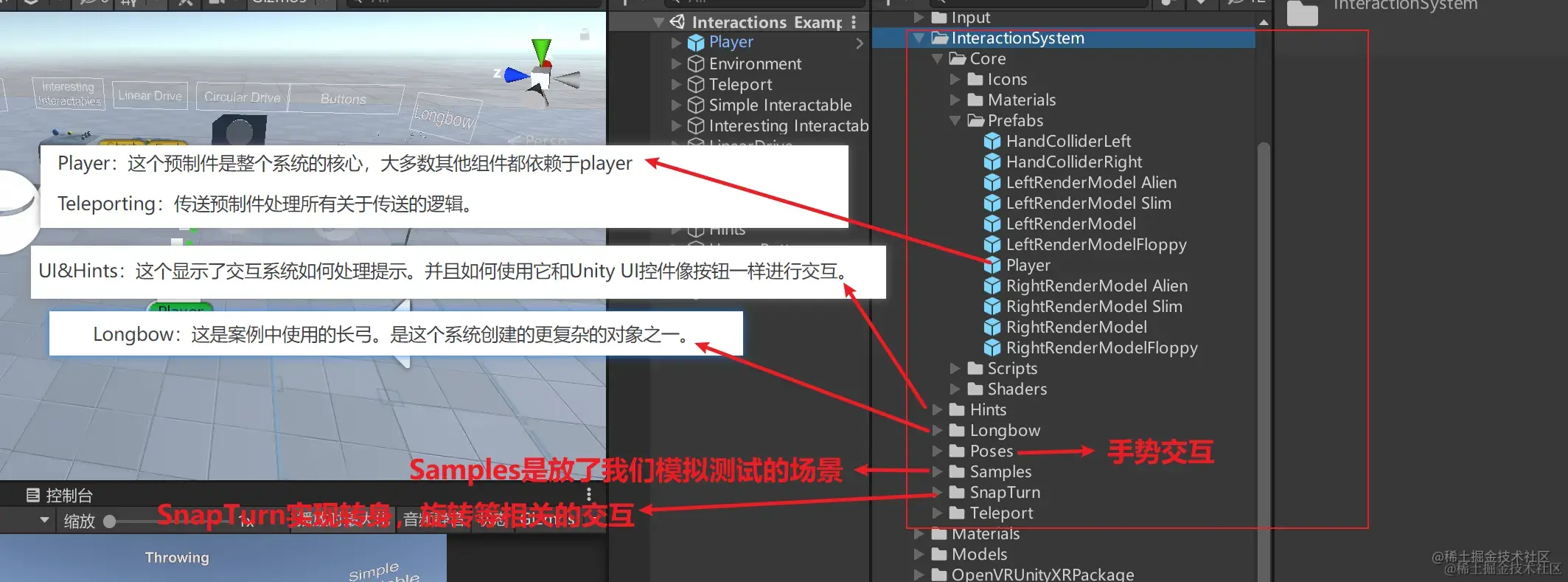Click the Interactions Example scene icon
The width and height of the screenshot is (1568, 582).
tap(677, 22)
